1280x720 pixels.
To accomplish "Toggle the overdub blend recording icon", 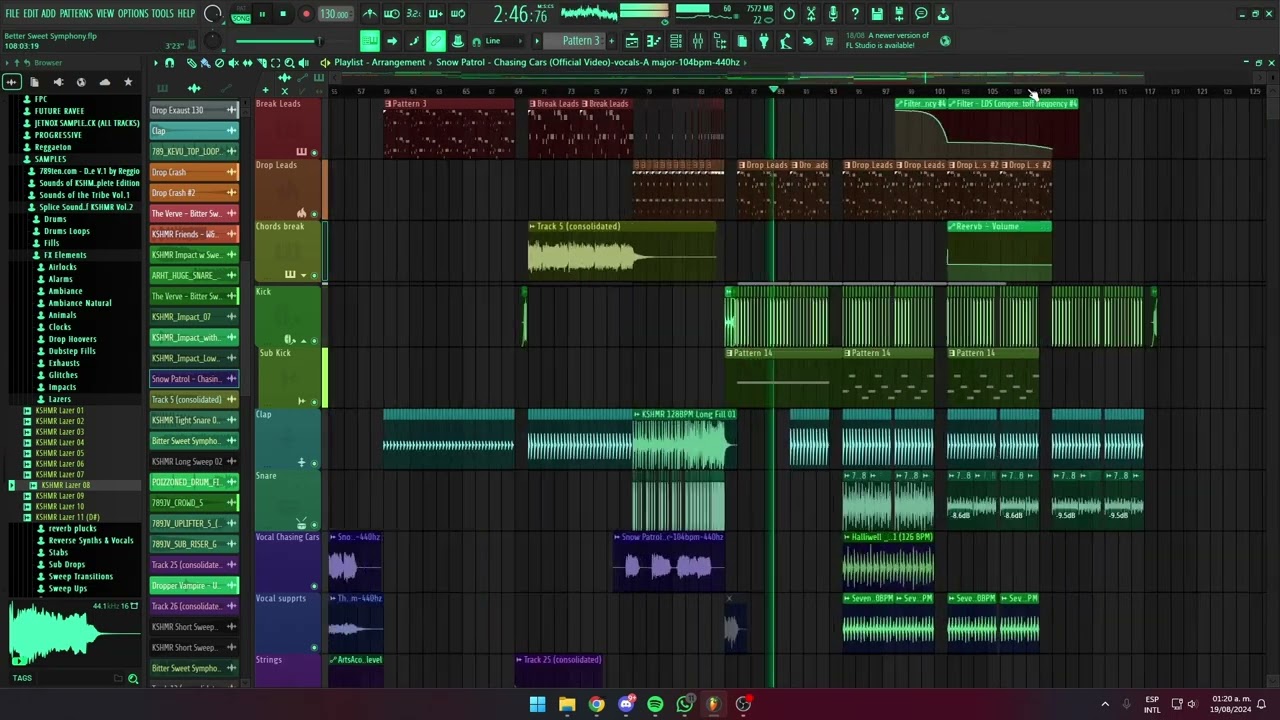I will point(436,14).
